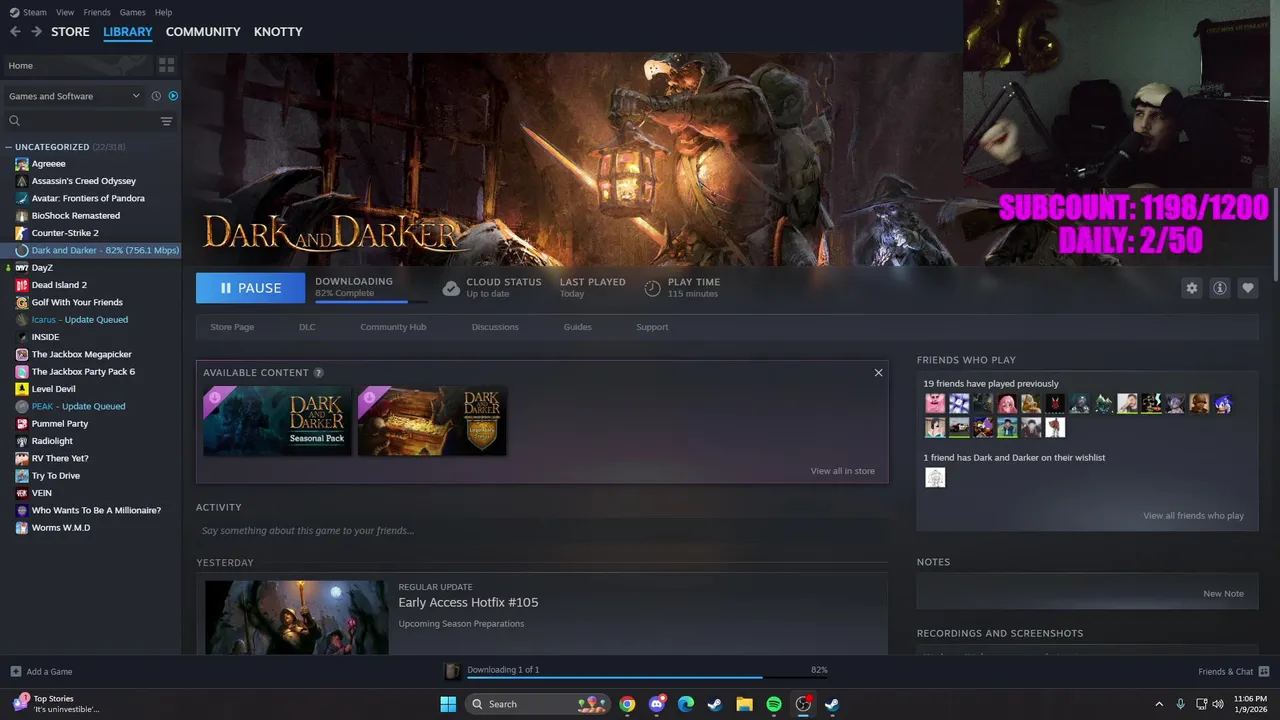Toggle the ready-to-play filter icon

[x=173, y=96]
